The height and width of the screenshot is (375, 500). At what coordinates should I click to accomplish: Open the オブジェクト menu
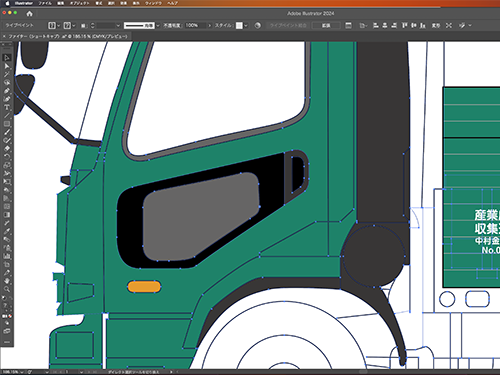pyautogui.click(x=79, y=3)
